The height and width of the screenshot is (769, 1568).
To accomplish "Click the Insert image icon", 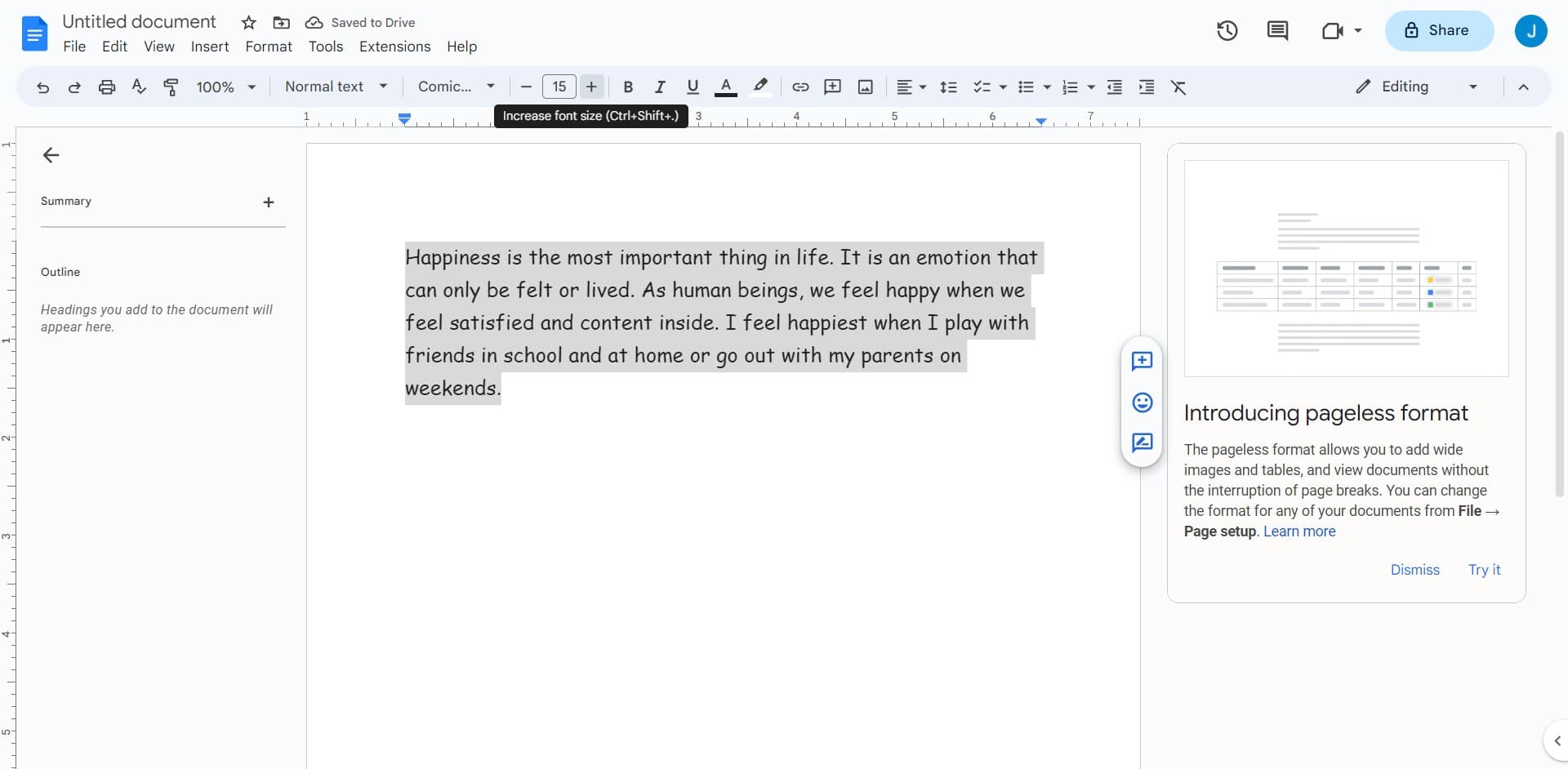I will (866, 87).
